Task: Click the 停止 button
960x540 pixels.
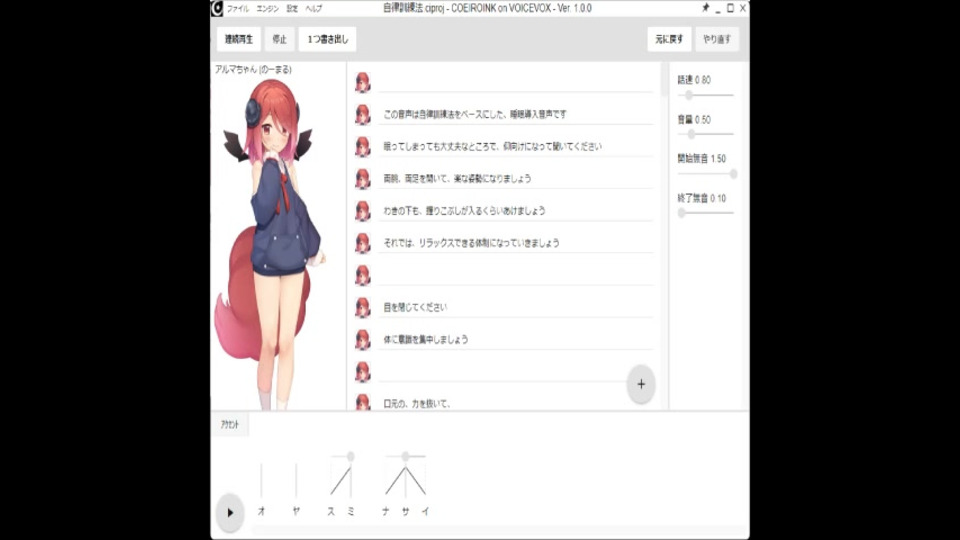Action: click(279, 39)
